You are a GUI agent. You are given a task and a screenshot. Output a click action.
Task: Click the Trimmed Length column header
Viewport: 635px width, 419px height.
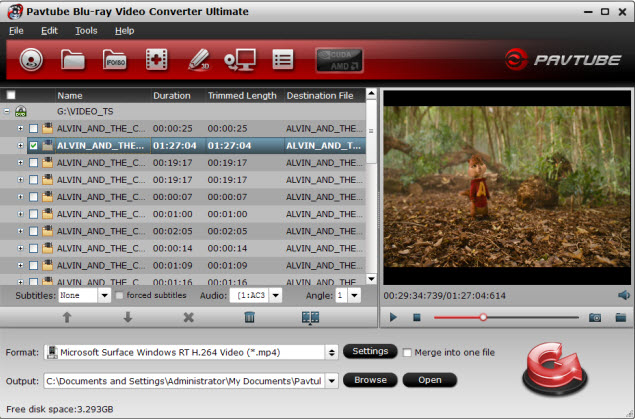click(245, 96)
